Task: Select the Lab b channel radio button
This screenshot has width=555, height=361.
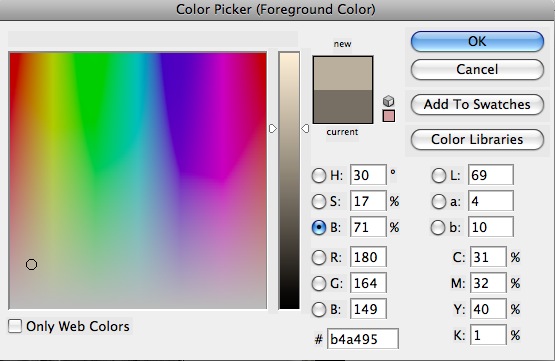Action: [x=438, y=227]
